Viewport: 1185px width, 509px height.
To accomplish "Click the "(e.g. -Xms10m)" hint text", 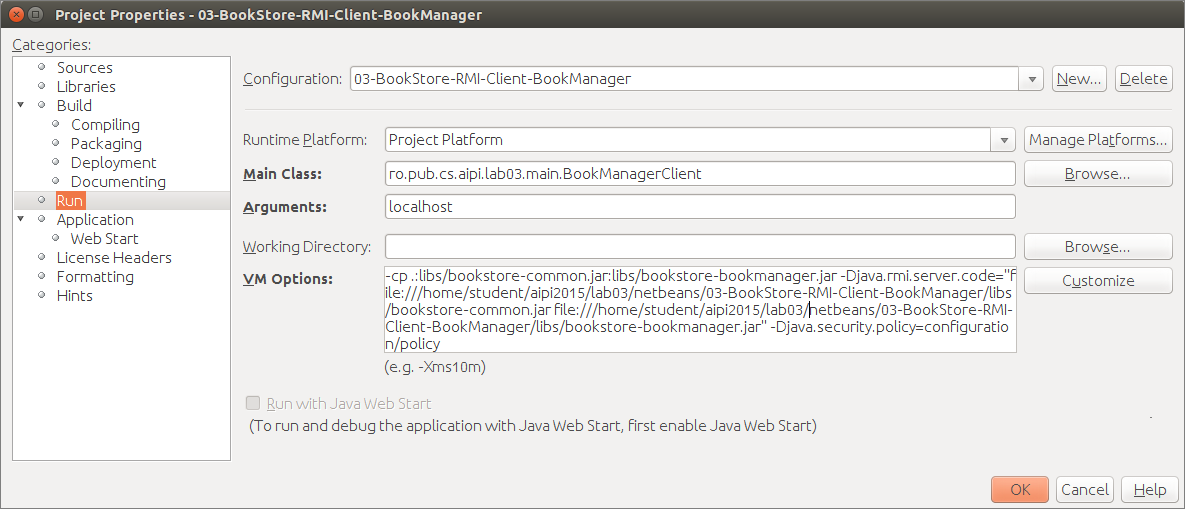I will point(435,368).
